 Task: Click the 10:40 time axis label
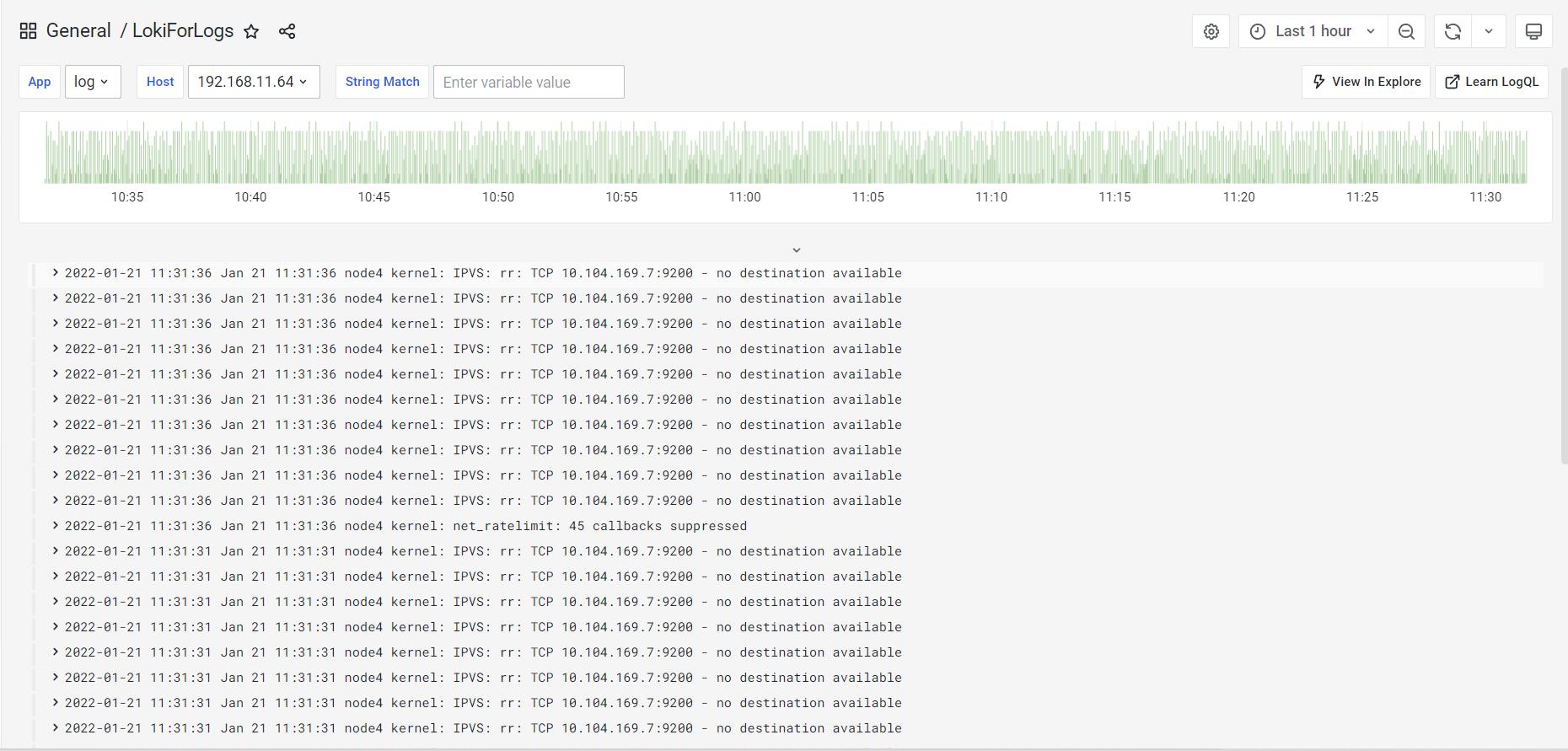pos(250,197)
